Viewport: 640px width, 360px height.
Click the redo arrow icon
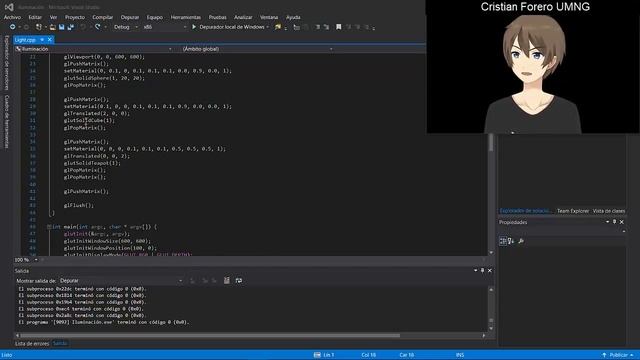[98, 27]
